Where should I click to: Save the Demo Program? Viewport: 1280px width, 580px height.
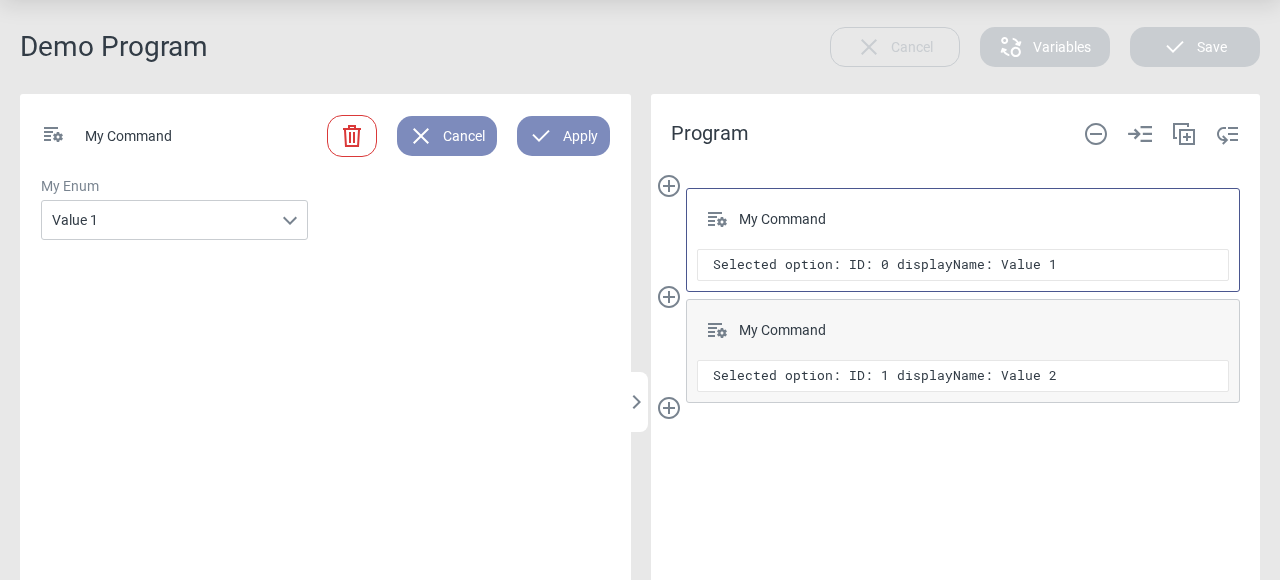1195,47
